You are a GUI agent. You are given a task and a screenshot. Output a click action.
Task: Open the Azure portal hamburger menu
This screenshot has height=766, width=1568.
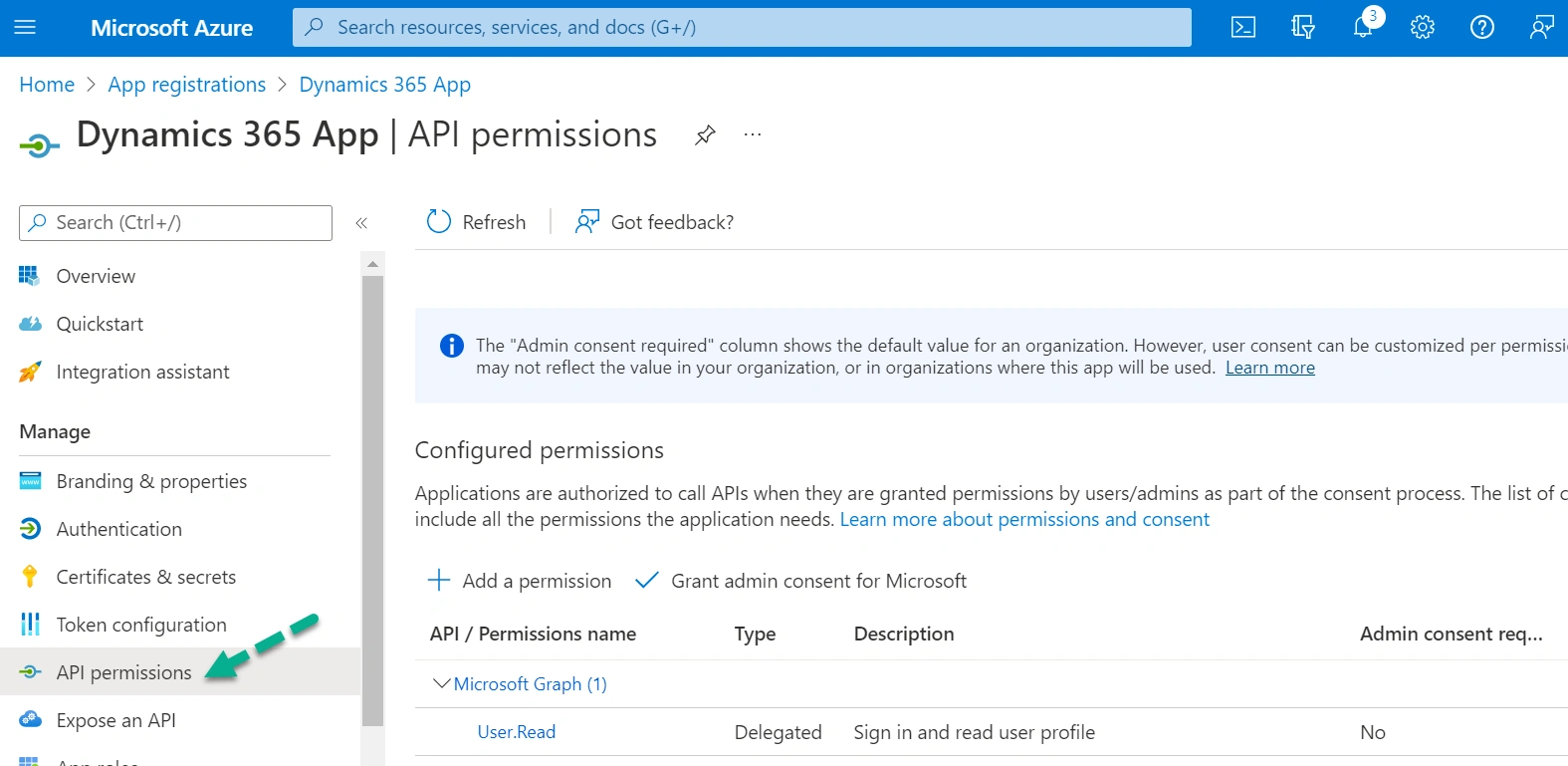(x=25, y=28)
